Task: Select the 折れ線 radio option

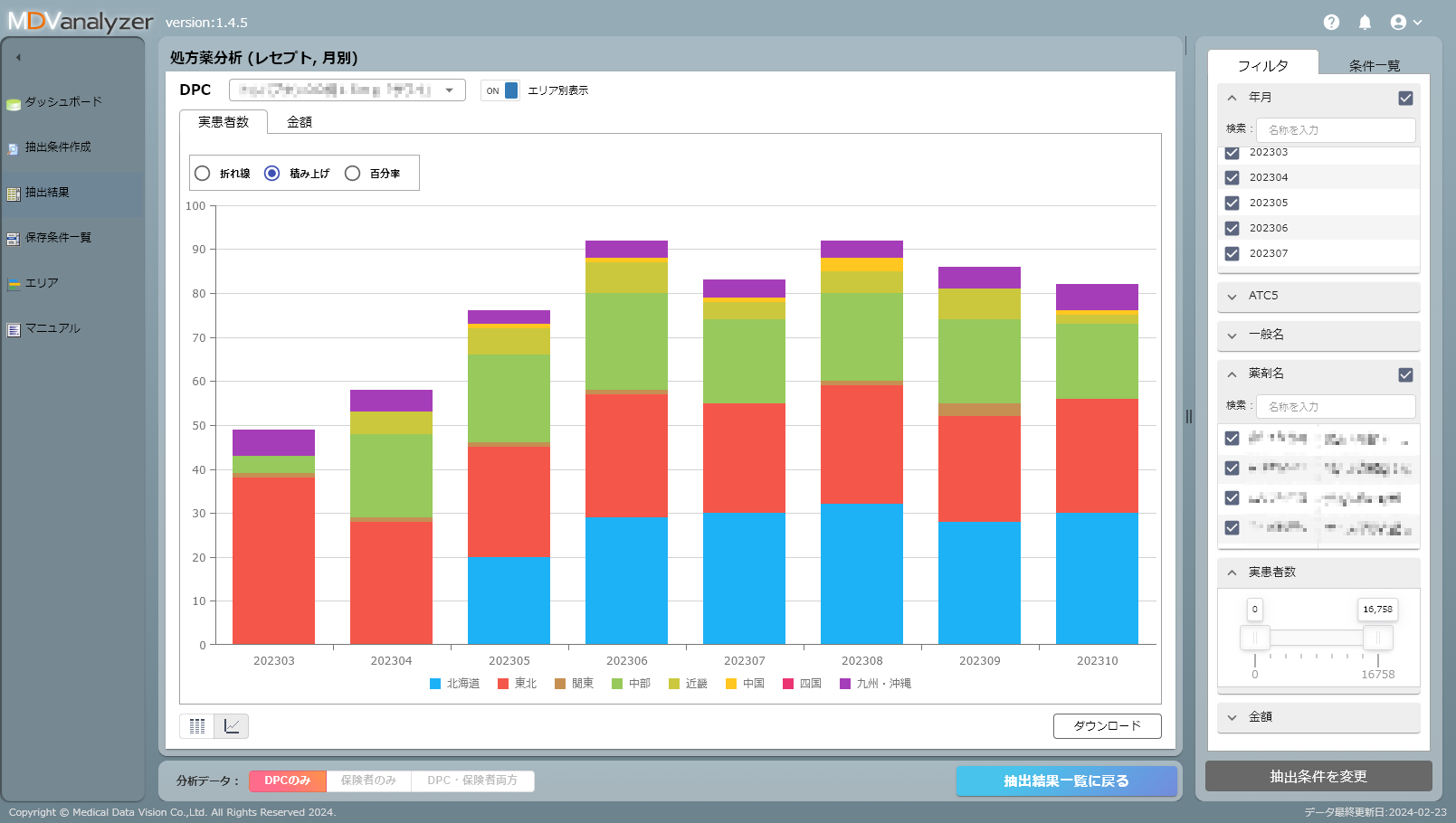Action: pos(203,174)
